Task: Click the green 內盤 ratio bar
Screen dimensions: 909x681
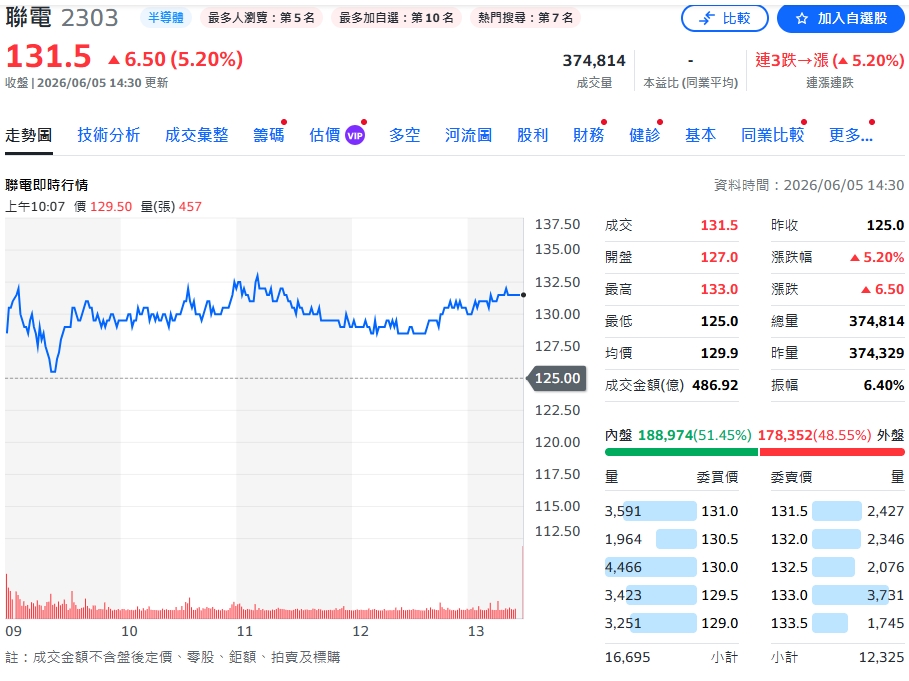Action: 681,452
